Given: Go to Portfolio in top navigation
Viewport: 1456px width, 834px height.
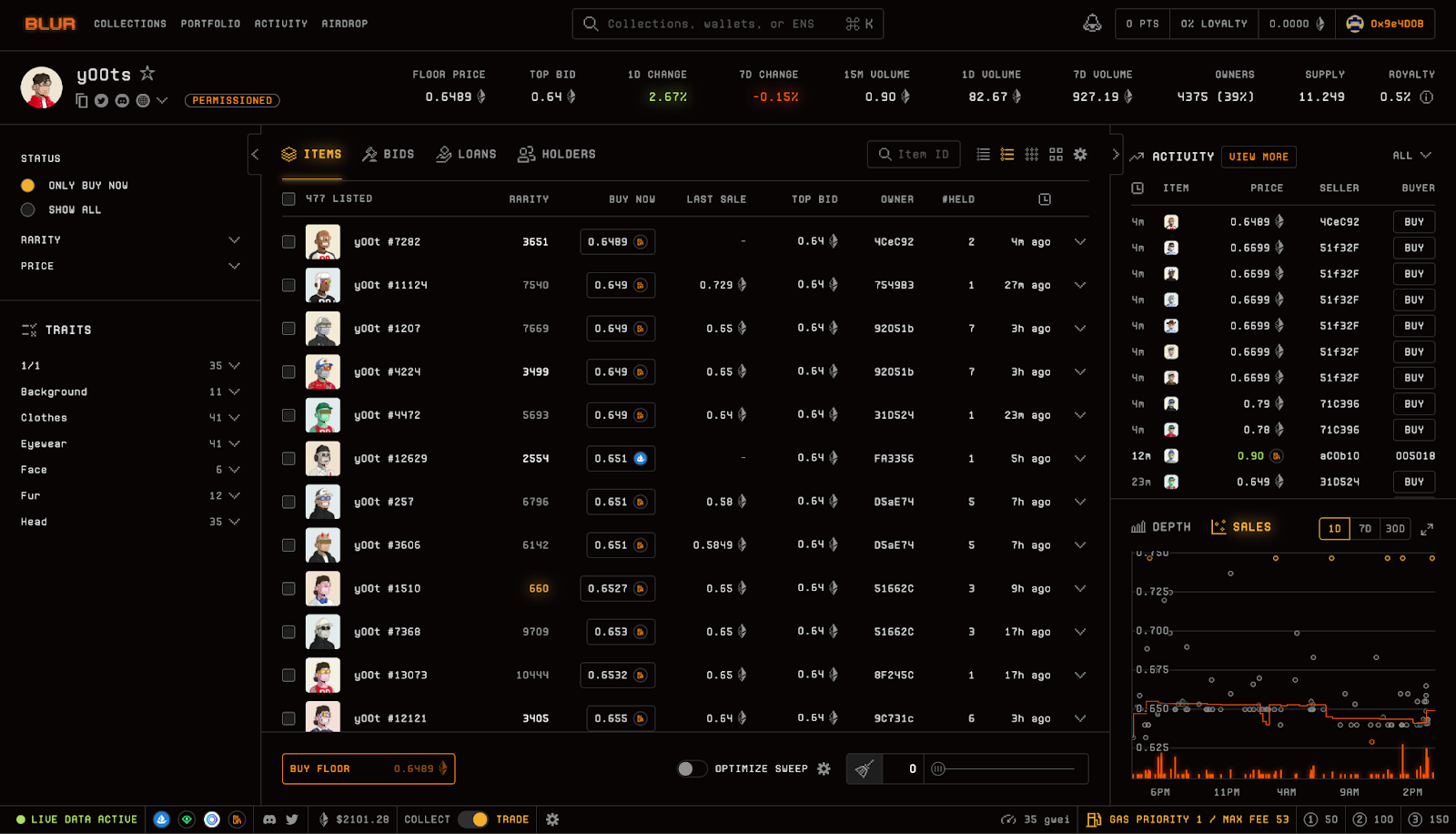Looking at the screenshot, I should pyautogui.click(x=210, y=24).
